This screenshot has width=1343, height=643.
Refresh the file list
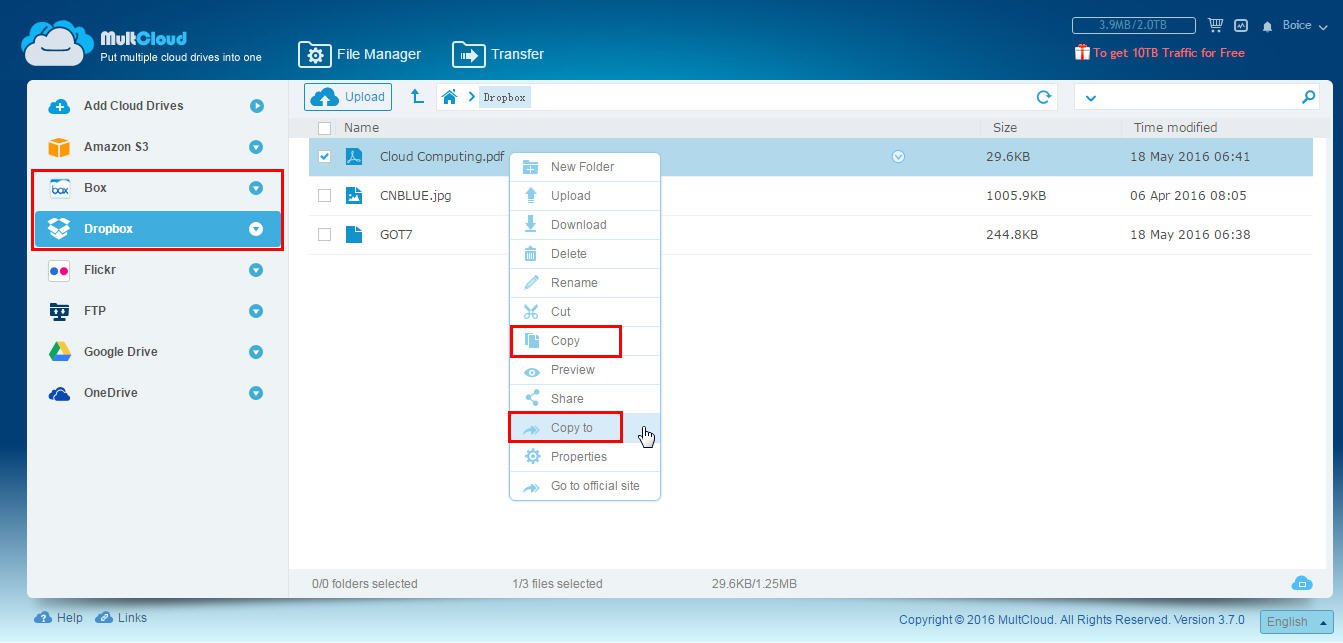(1044, 97)
